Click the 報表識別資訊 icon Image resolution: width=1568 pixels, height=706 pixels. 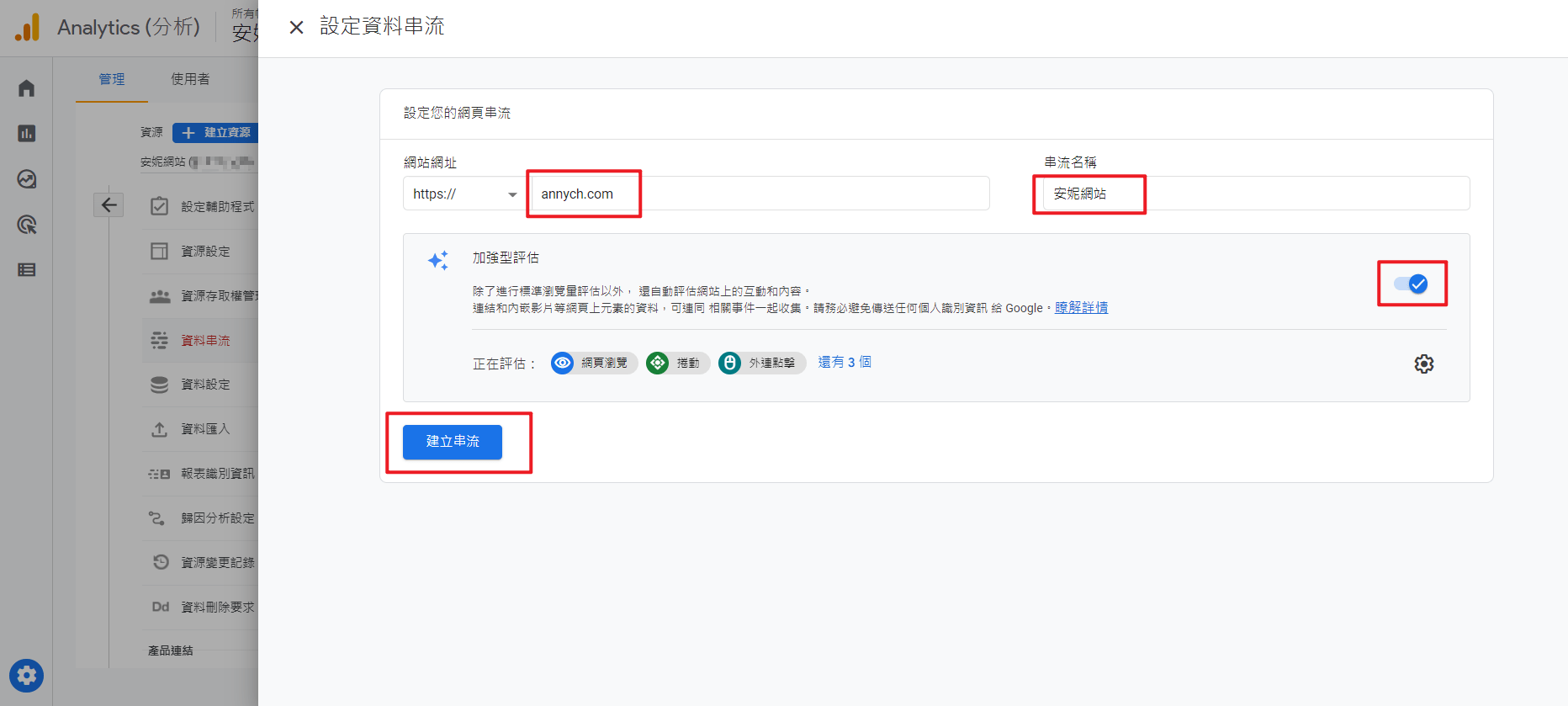pyautogui.click(x=159, y=474)
